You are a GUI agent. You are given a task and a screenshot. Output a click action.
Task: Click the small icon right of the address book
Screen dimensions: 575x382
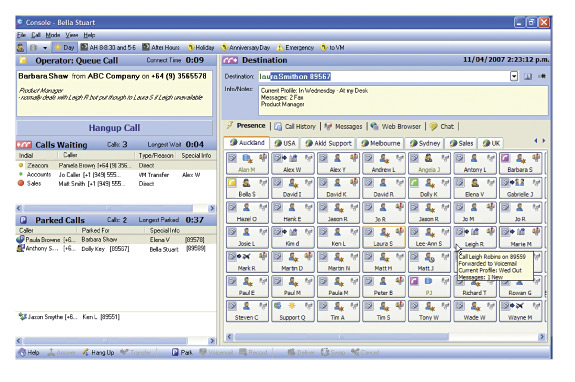(x=542, y=77)
